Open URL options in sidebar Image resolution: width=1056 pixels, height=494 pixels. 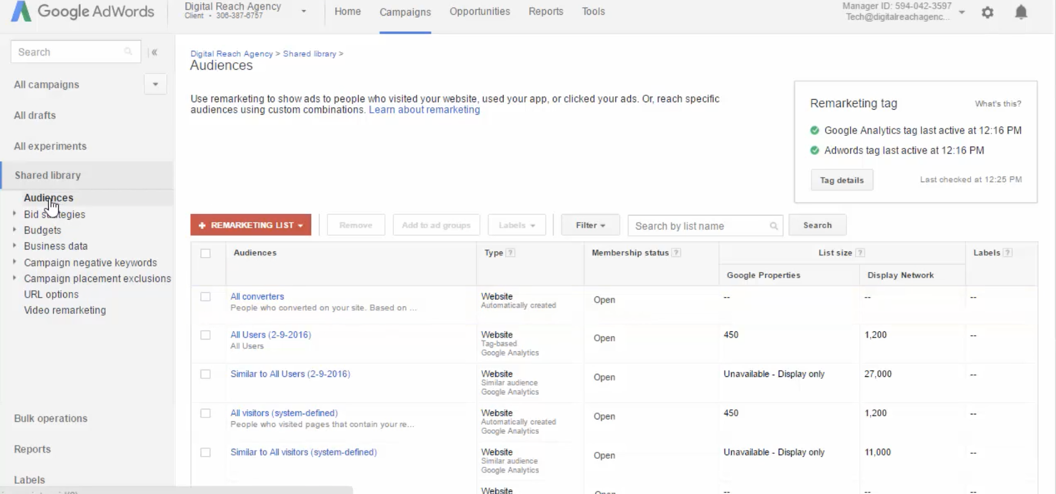click(x=51, y=295)
